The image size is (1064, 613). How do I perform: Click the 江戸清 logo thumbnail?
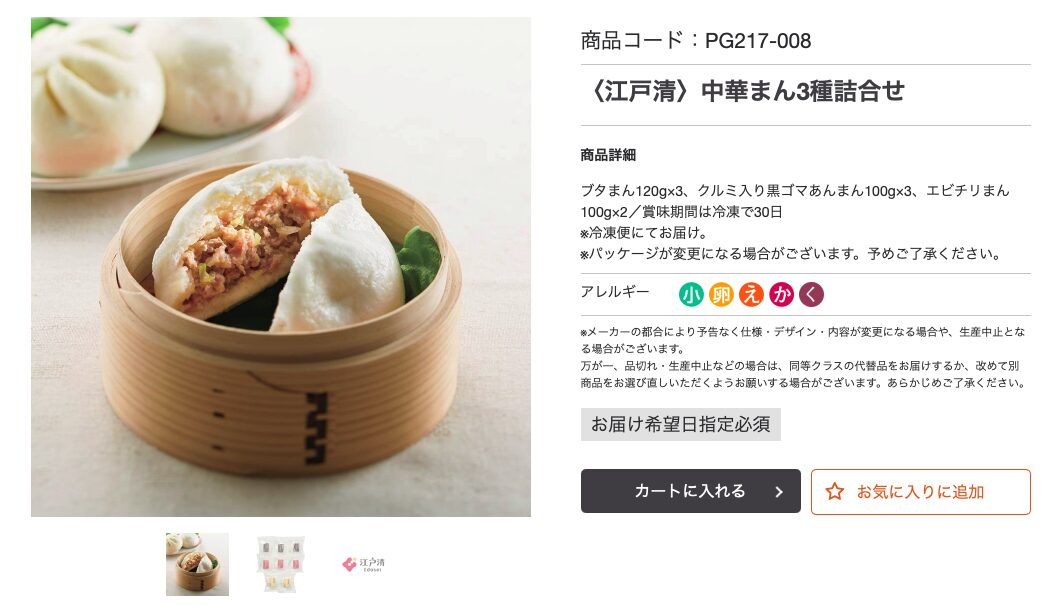363,564
